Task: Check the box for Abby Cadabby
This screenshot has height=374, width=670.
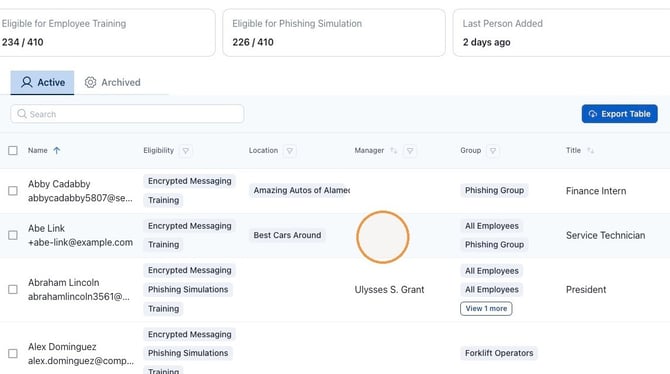Action: coord(13,191)
